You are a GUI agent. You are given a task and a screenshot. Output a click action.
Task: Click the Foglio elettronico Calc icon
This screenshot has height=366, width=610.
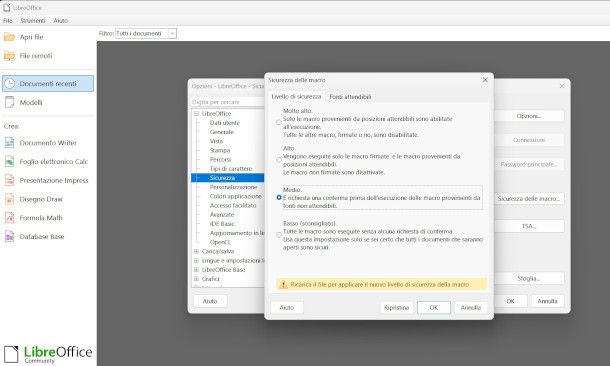9,161
